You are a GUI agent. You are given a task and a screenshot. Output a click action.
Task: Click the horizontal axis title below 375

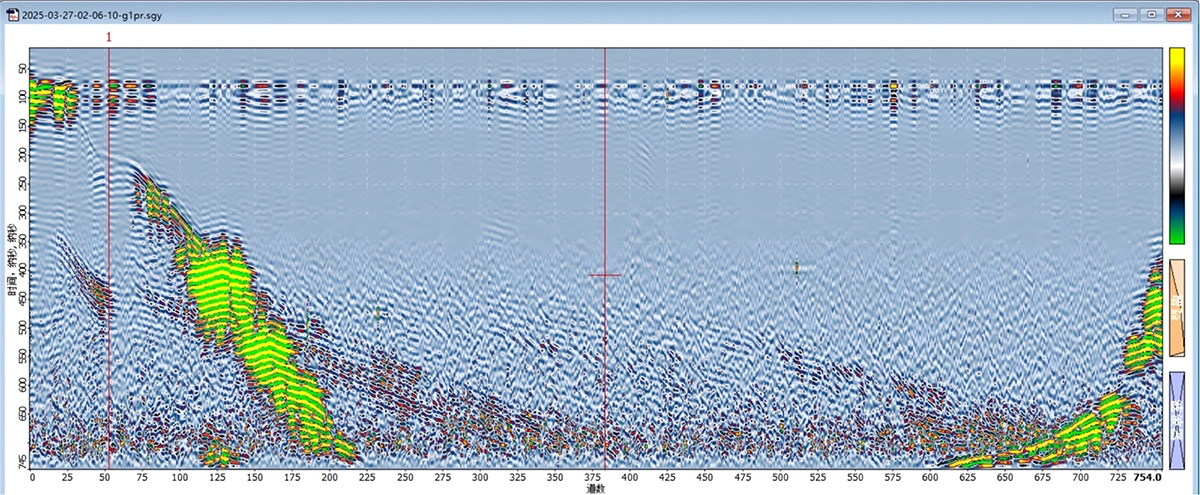pyautogui.click(x=596, y=489)
